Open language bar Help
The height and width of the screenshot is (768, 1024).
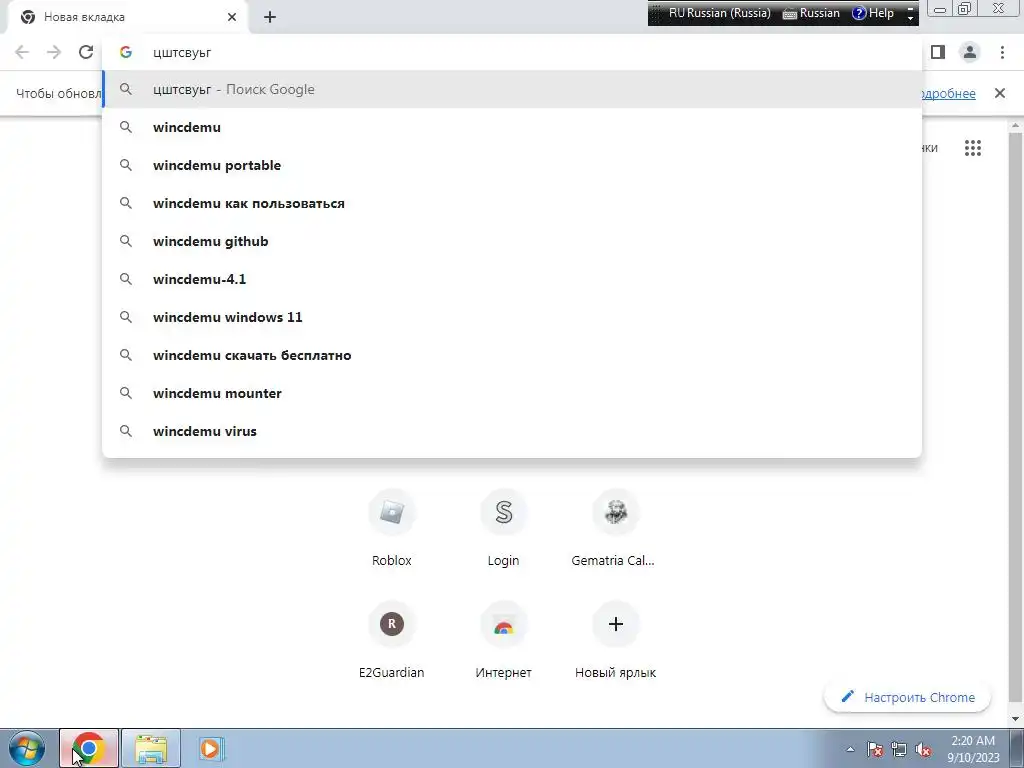pos(873,13)
